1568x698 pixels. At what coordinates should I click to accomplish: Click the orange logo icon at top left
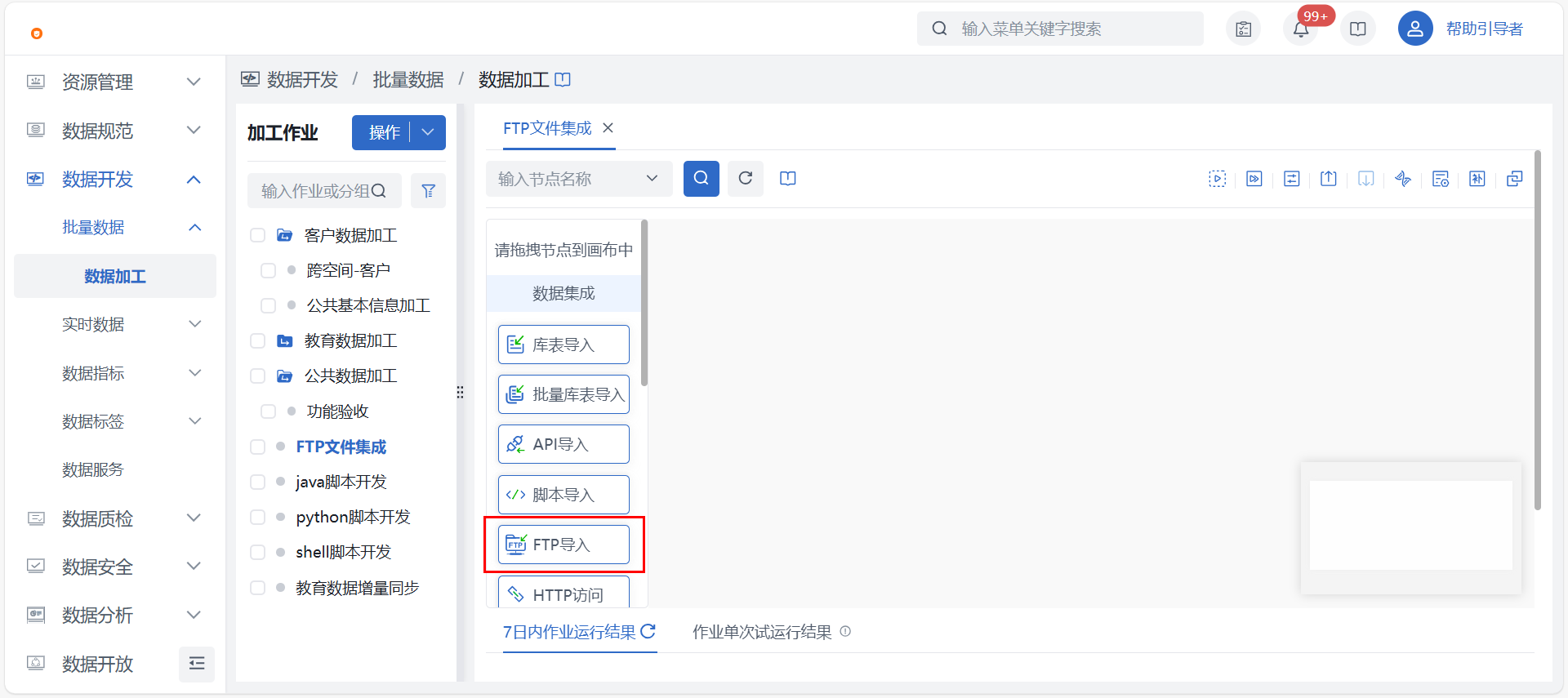point(37,33)
